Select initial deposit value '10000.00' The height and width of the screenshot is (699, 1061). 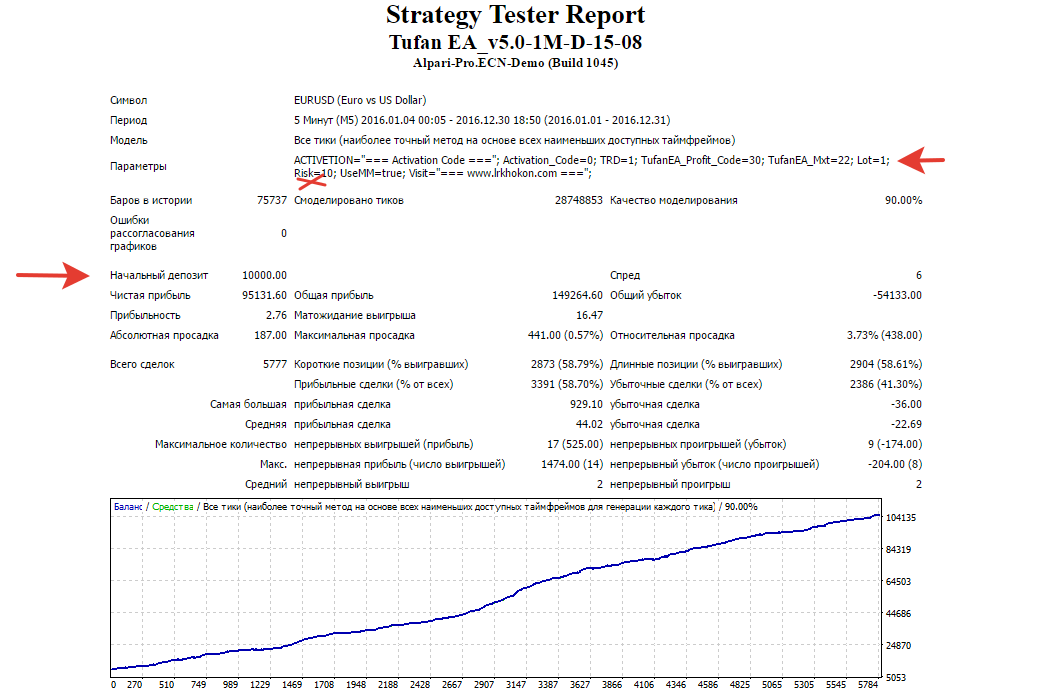265,275
